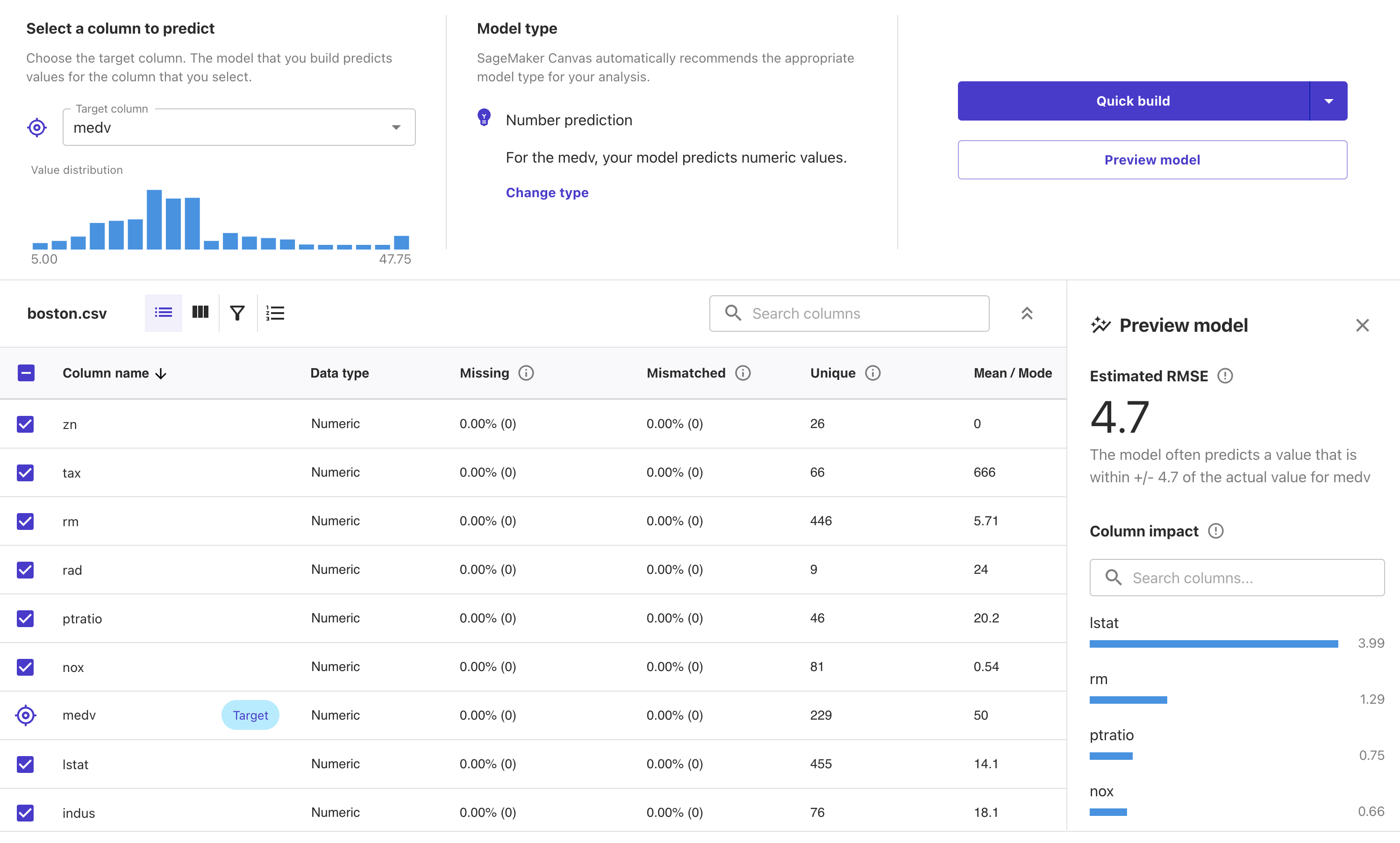This screenshot has height=843, width=1400.
Task: Switch to list view icon for boston.csv
Action: point(164,313)
